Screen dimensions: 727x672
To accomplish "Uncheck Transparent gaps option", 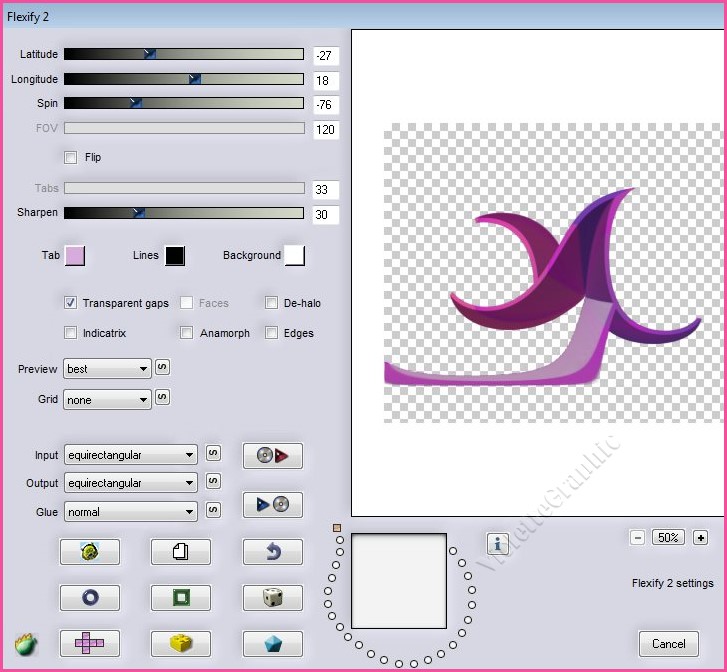I will pos(71,303).
